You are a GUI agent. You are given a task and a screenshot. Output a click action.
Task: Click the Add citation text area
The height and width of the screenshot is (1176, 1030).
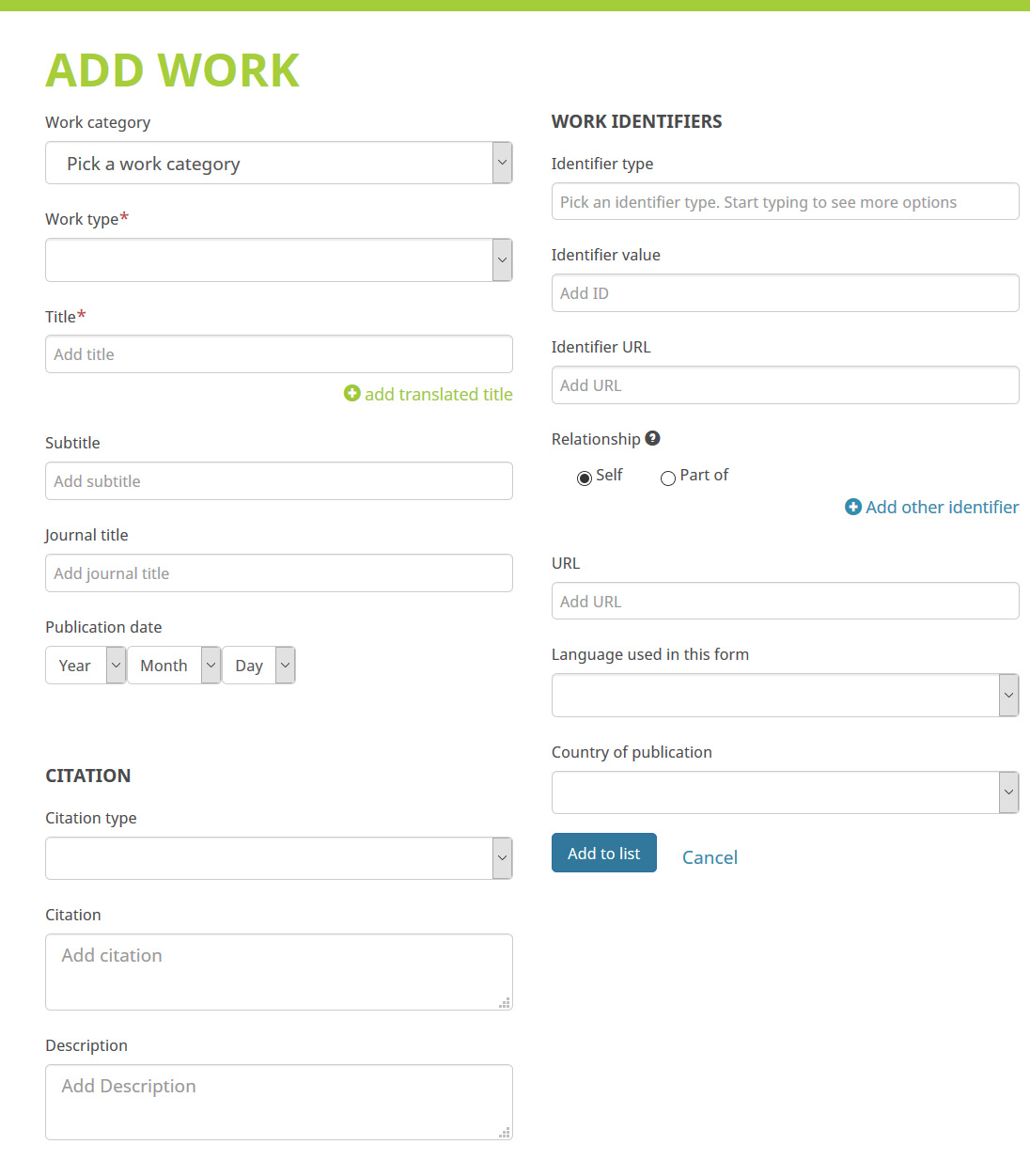279,972
